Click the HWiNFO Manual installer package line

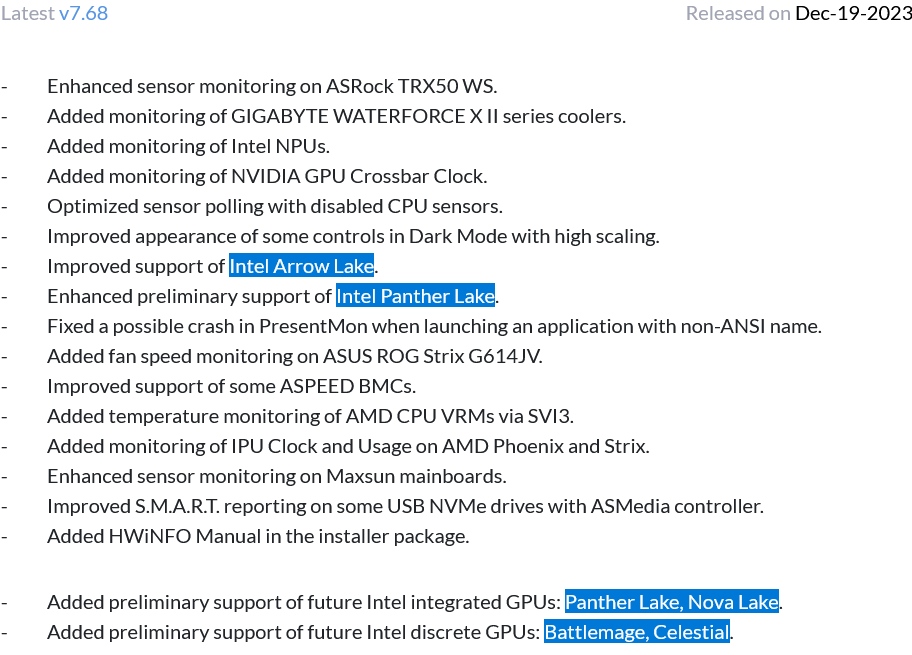pos(257,536)
